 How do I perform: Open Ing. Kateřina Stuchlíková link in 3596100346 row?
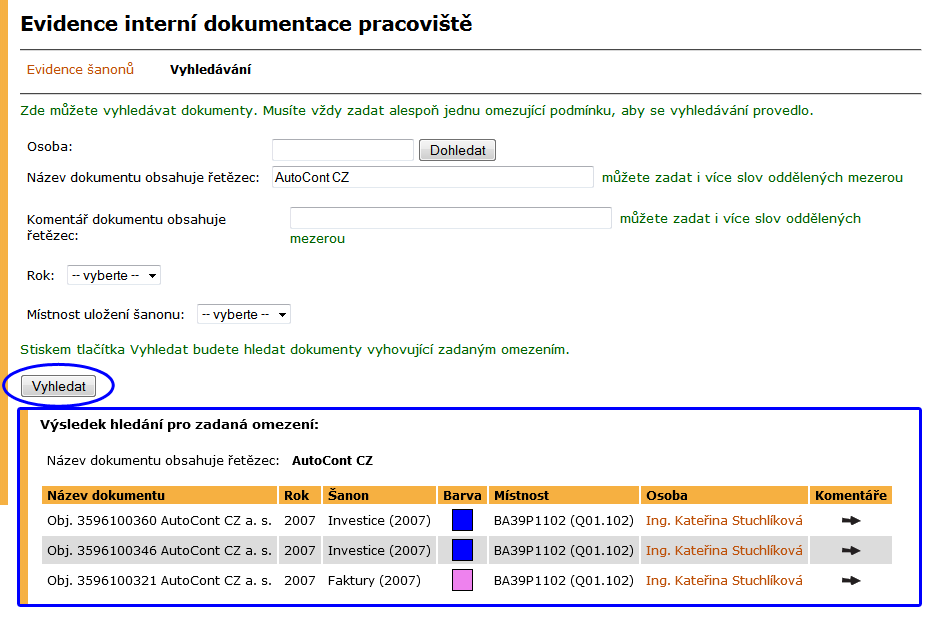(x=724, y=551)
